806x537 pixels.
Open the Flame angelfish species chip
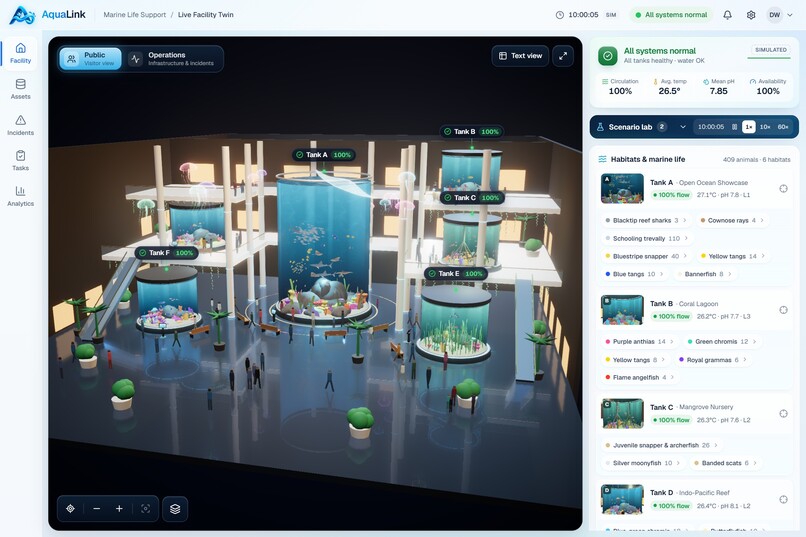[x=640, y=377]
